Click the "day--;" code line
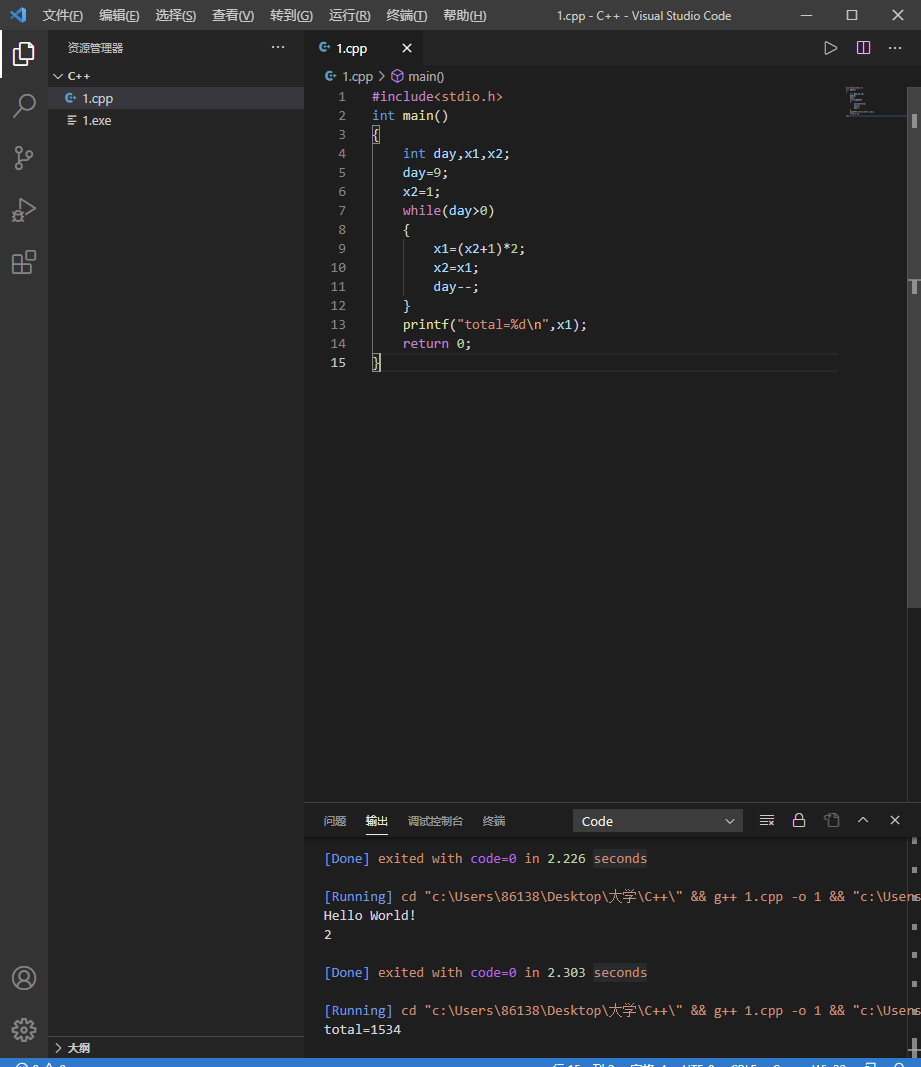This screenshot has height=1067, width=921. pyautogui.click(x=456, y=287)
